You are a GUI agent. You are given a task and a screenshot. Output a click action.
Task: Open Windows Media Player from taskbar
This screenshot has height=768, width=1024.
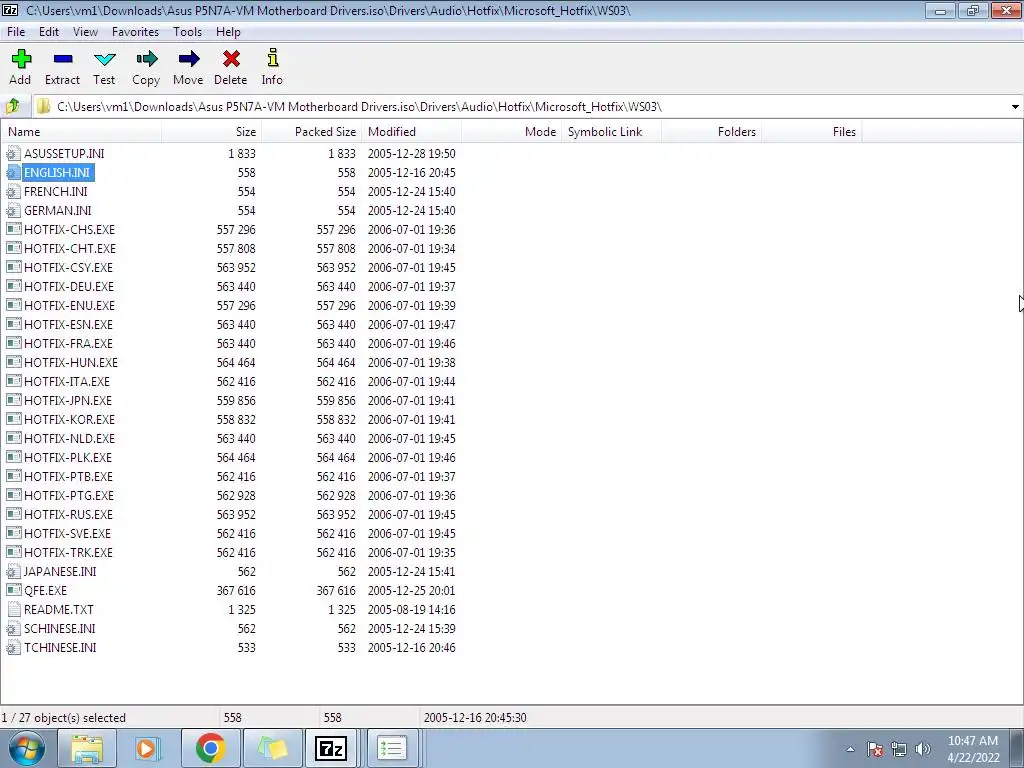(x=148, y=748)
